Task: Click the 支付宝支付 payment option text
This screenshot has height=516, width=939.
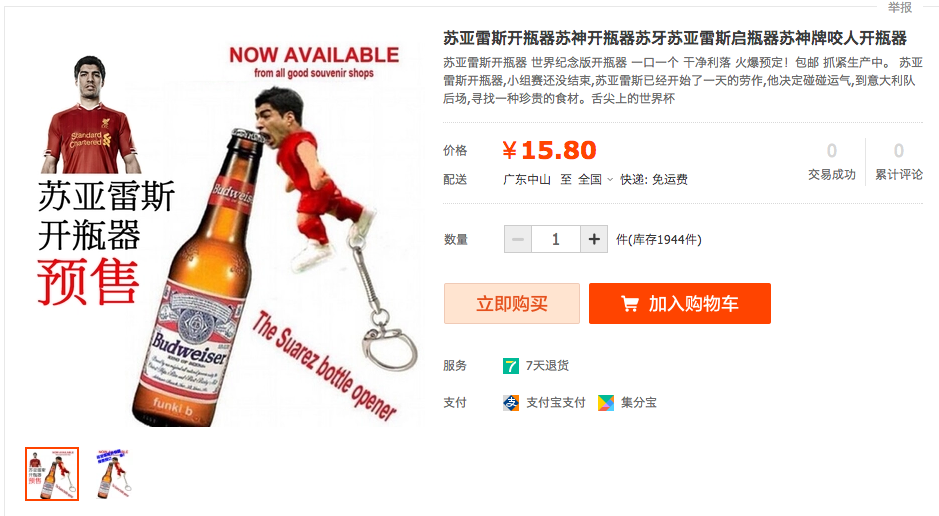Action: click(x=556, y=403)
